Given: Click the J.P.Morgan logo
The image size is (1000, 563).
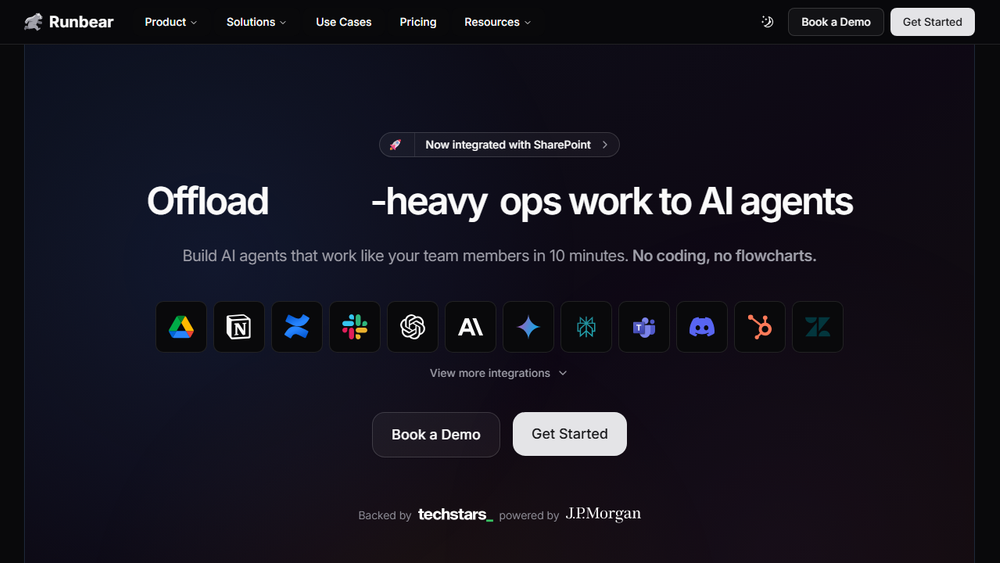Looking at the screenshot, I should click(603, 514).
